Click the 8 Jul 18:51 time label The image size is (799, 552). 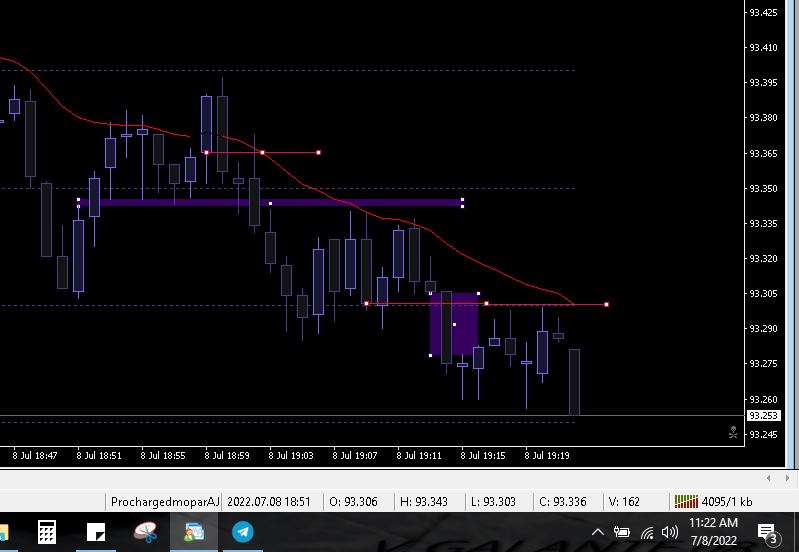[99, 455]
